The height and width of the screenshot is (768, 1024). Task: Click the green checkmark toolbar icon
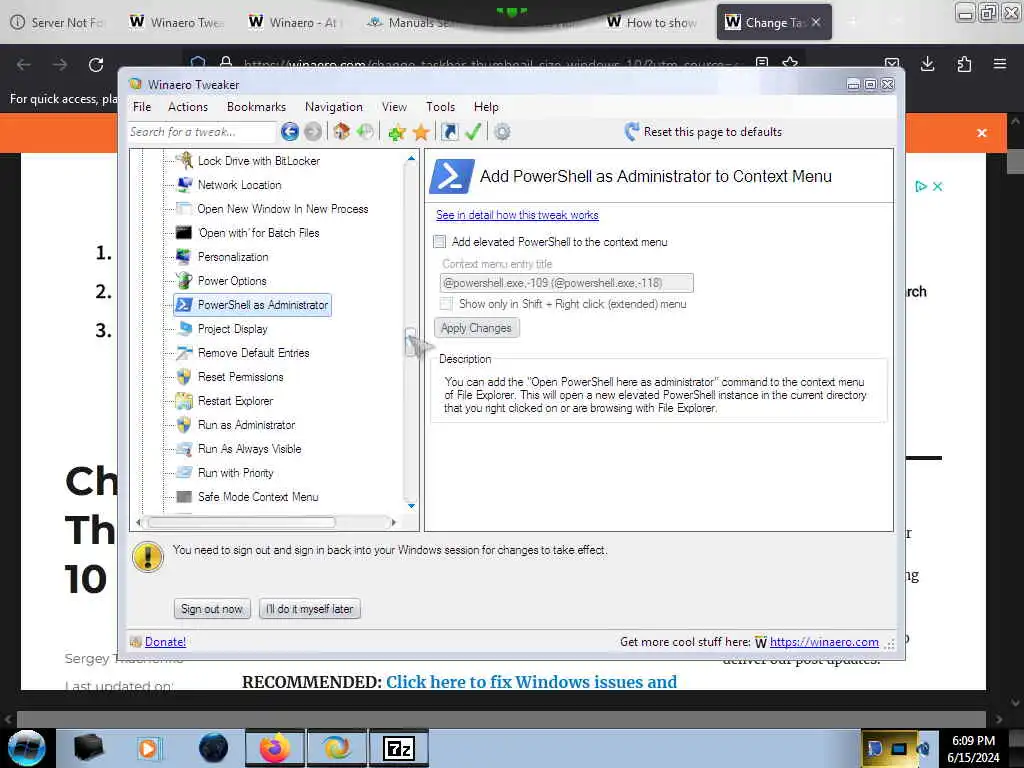click(x=473, y=132)
